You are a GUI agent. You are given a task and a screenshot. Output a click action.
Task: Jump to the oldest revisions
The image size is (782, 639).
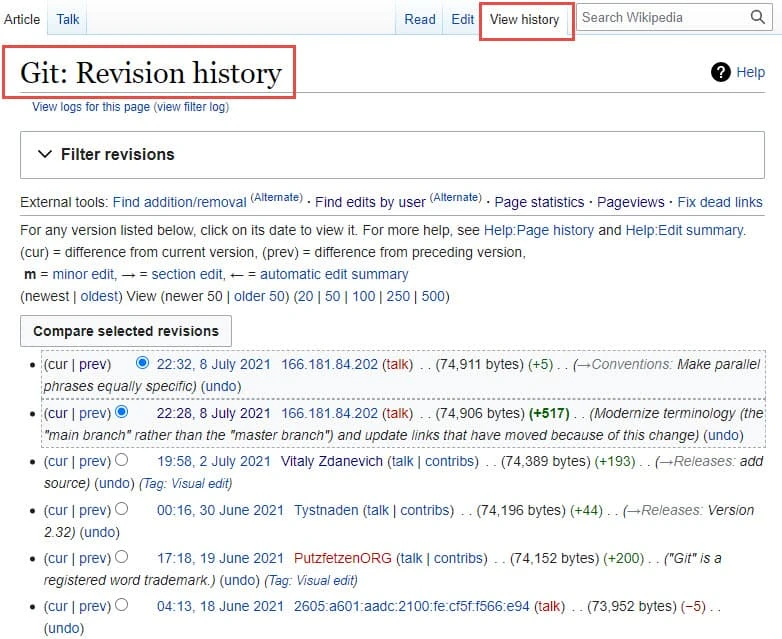98,296
